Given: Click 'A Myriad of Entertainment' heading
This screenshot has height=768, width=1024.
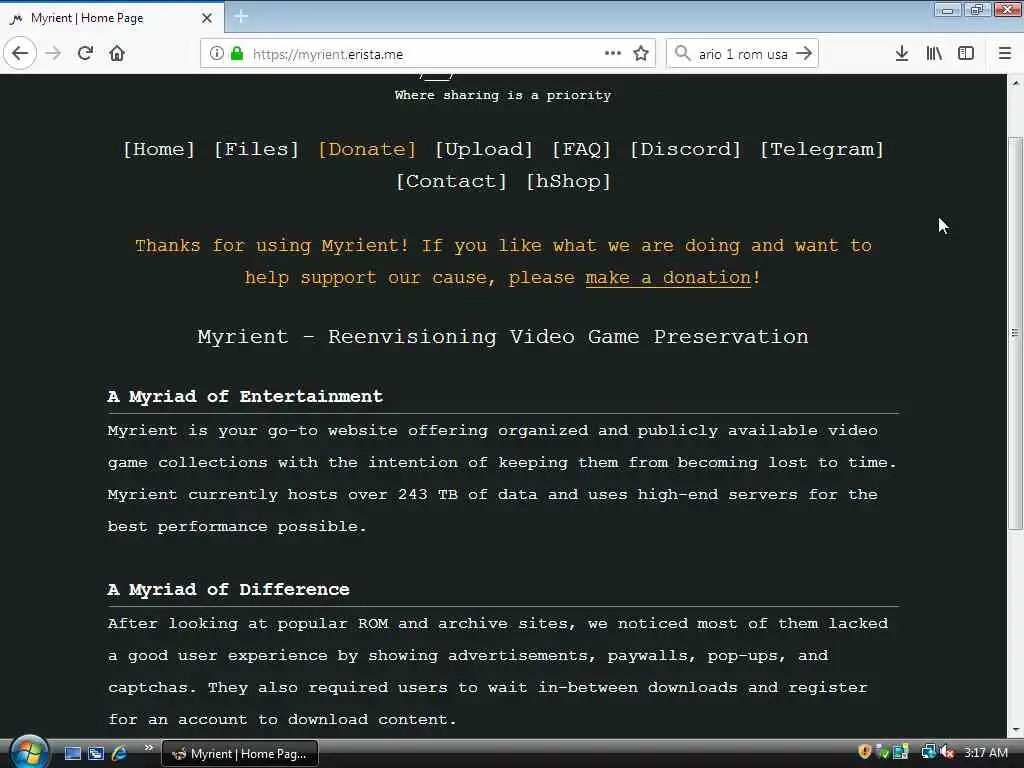Looking at the screenshot, I should (x=245, y=397).
